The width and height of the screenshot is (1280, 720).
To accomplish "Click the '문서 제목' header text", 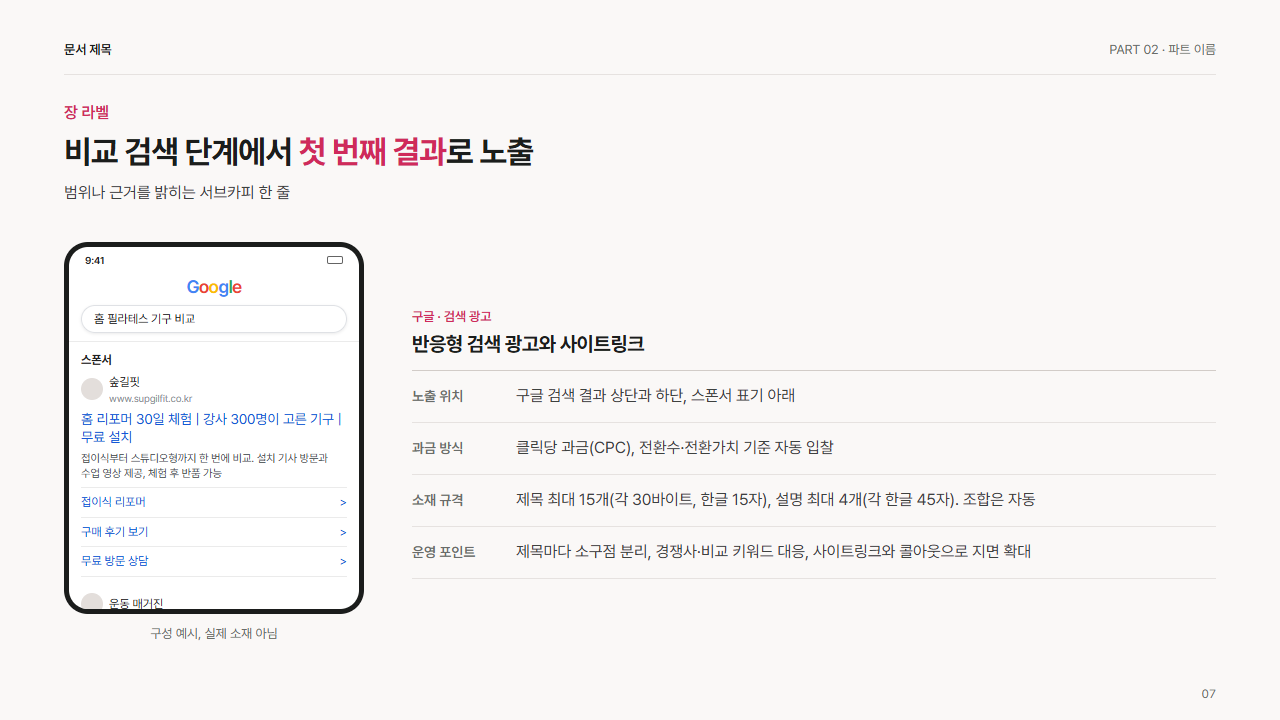I will [88, 49].
